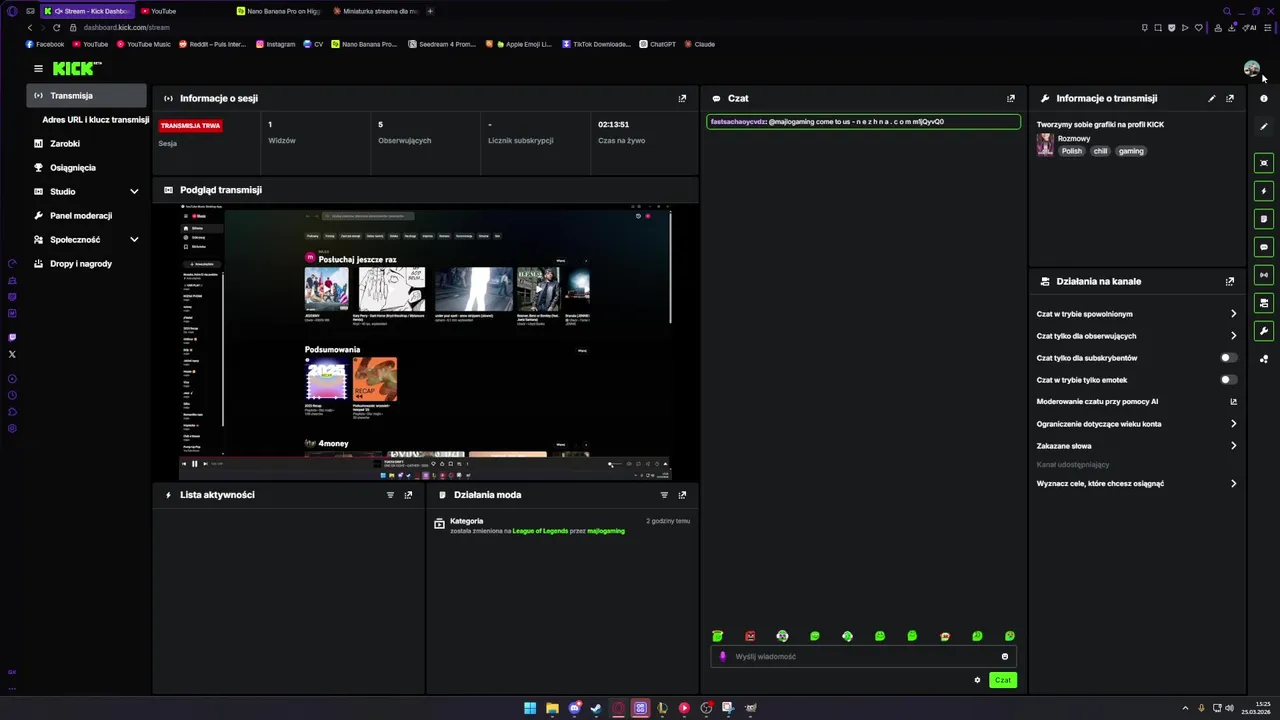Image resolution: width=1280 pixels, height=720 pixels.
Task: Open Wyznacz cele, które chcesz osiągnąć
Action: 1137,484
